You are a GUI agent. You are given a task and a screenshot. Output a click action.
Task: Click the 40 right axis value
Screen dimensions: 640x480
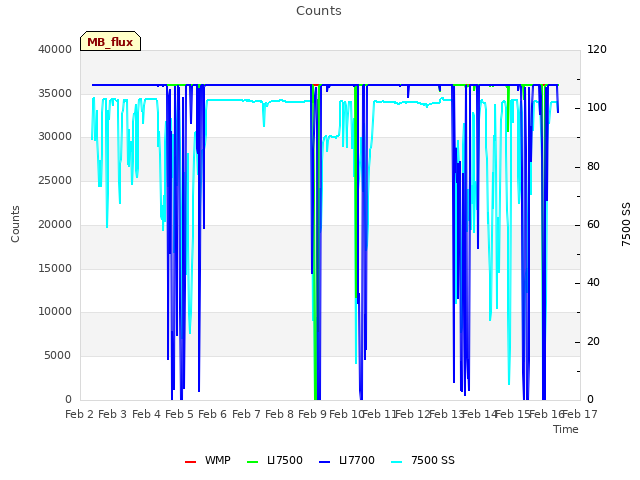593,283
